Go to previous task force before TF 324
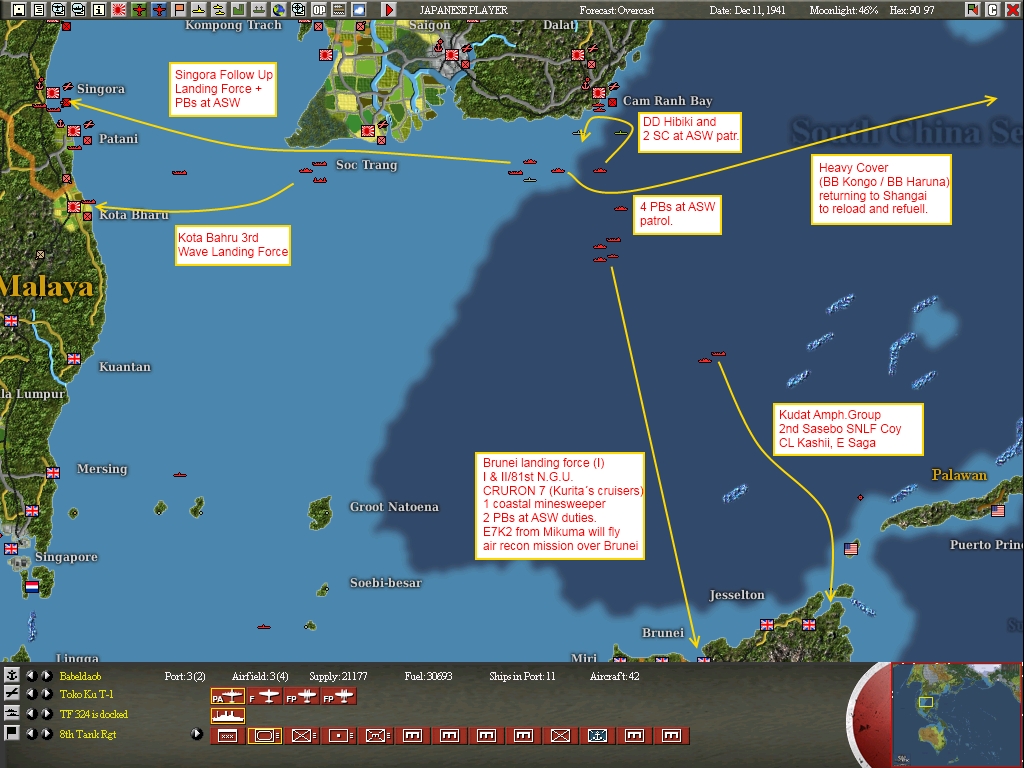 (x=31, y=713)
